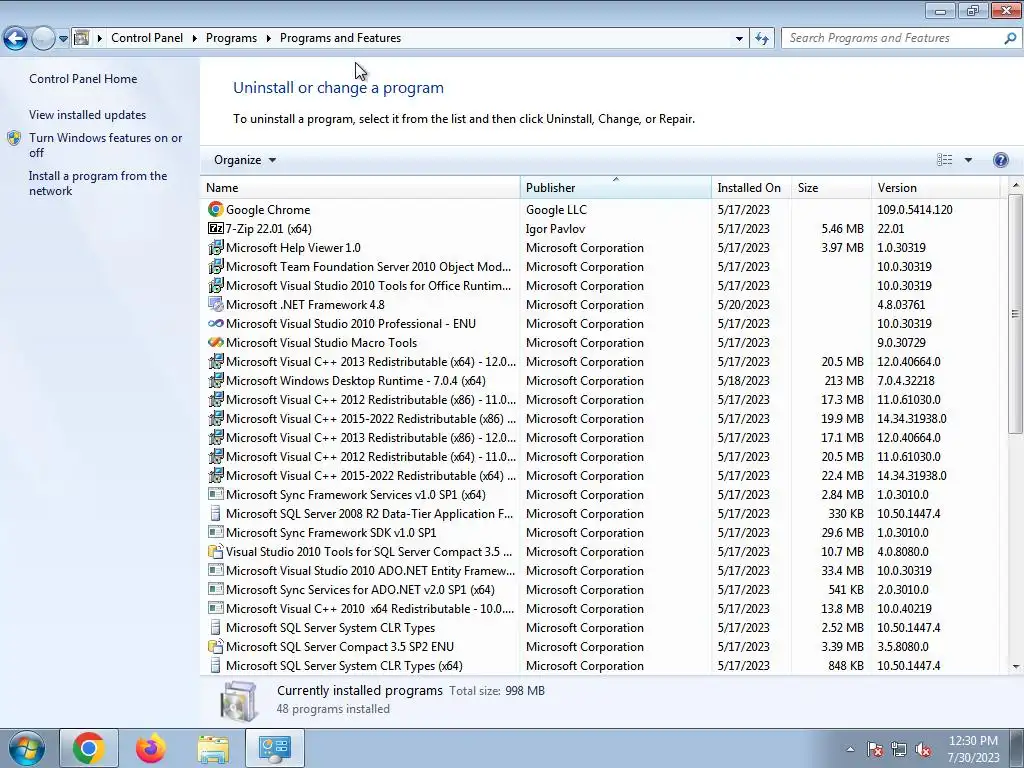
Task: Click Microsoft Sync Framework SDK v1.0 SP1 icon
Action: pyautogui.click(x=216, y=532)
